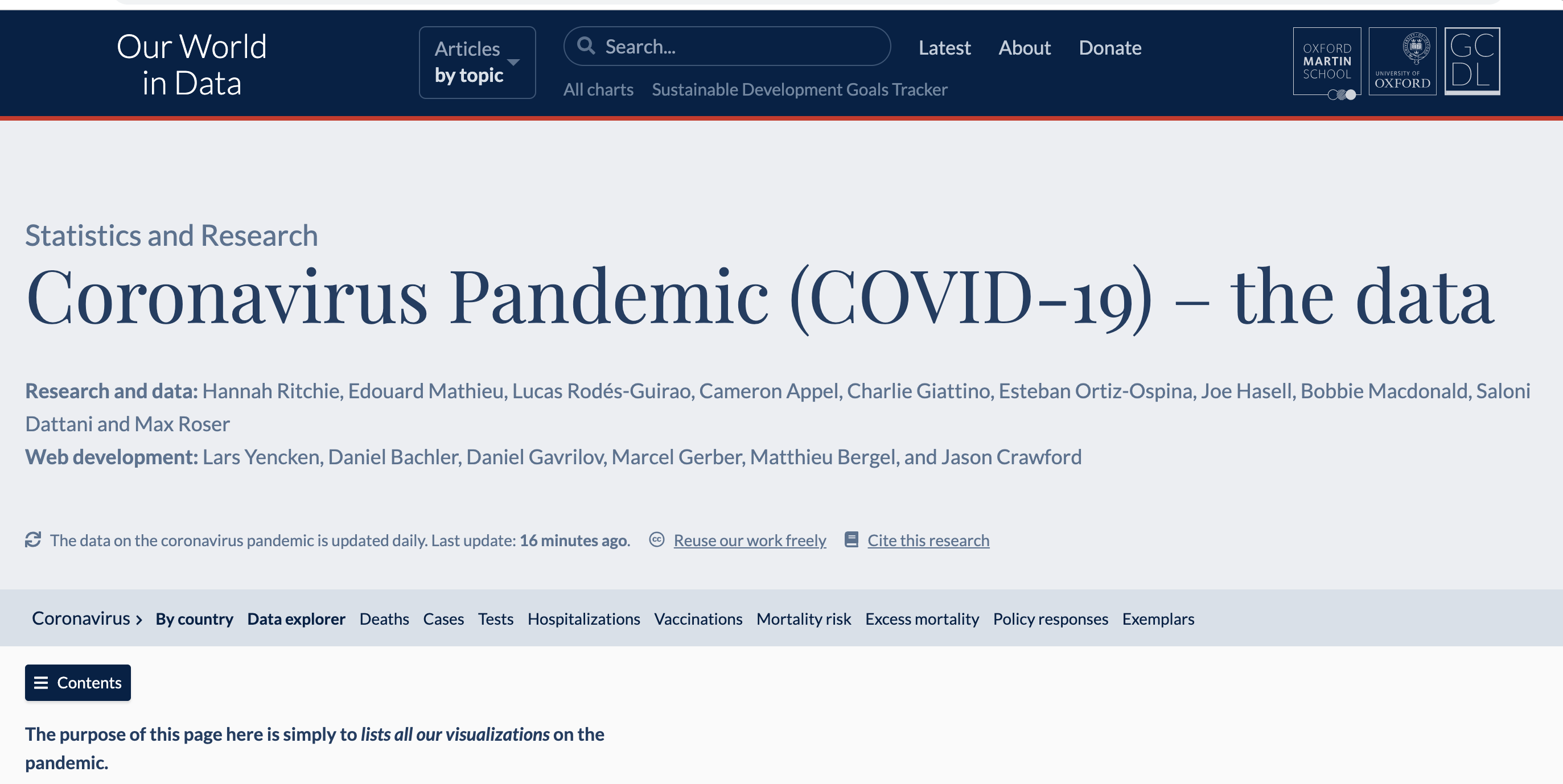
Task: Click the University of Oxford logo
Action: tap(1402, 61)
